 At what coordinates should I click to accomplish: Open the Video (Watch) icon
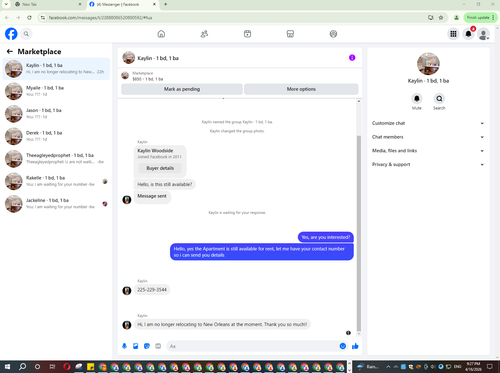coord(247,34)
